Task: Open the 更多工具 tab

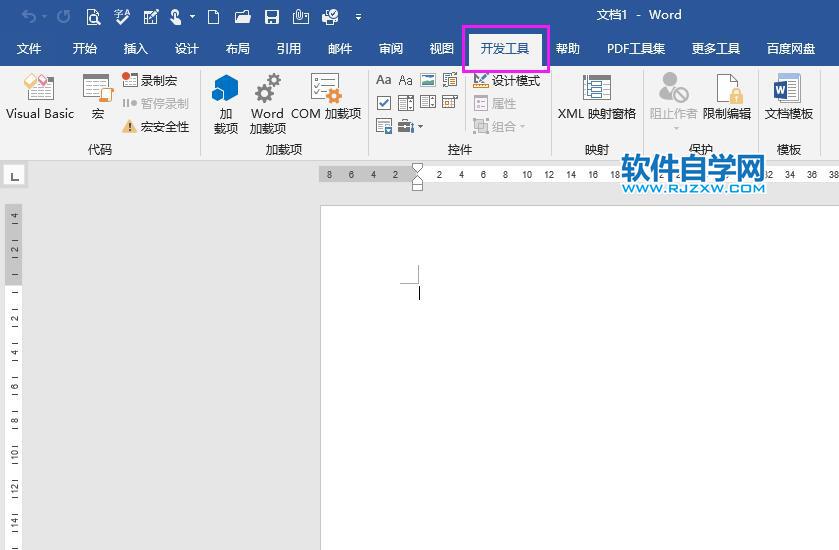Action: pyautogui.click(x=715, y=49)
